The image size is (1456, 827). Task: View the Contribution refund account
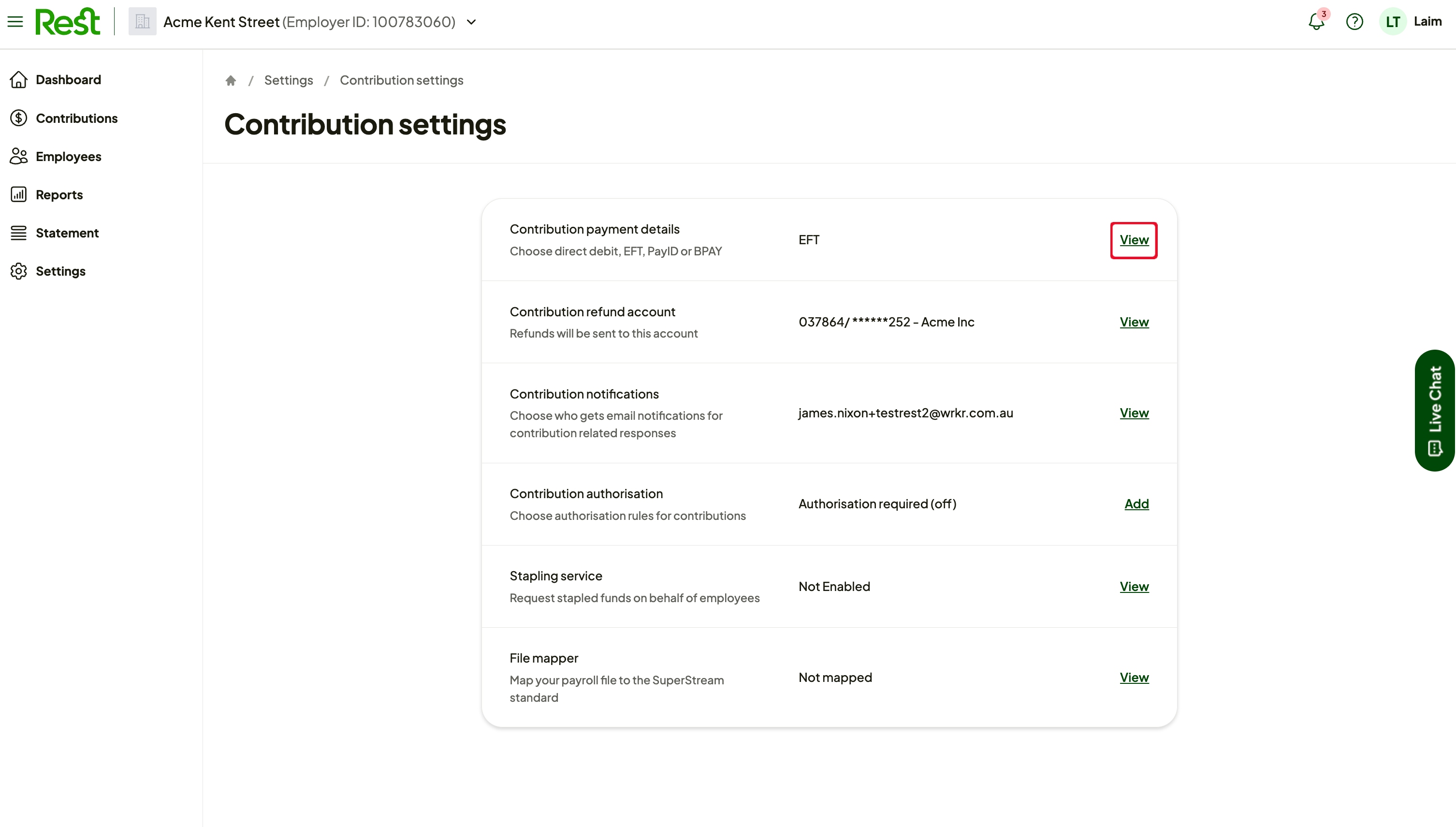click(x=1134, y=322)
